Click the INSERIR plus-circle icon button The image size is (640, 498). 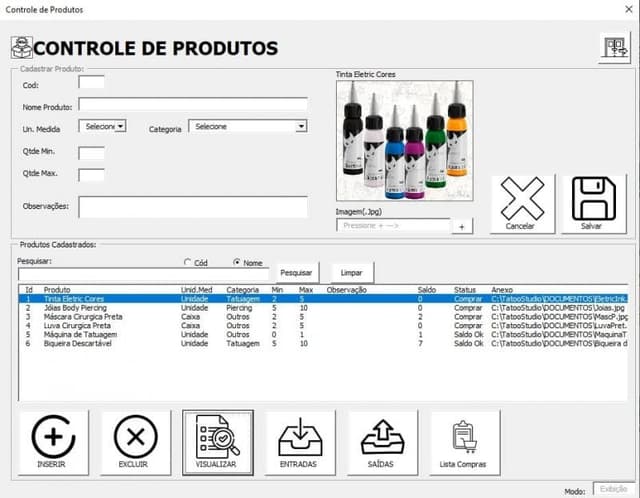pyautogui.click(x=53, y=442)
